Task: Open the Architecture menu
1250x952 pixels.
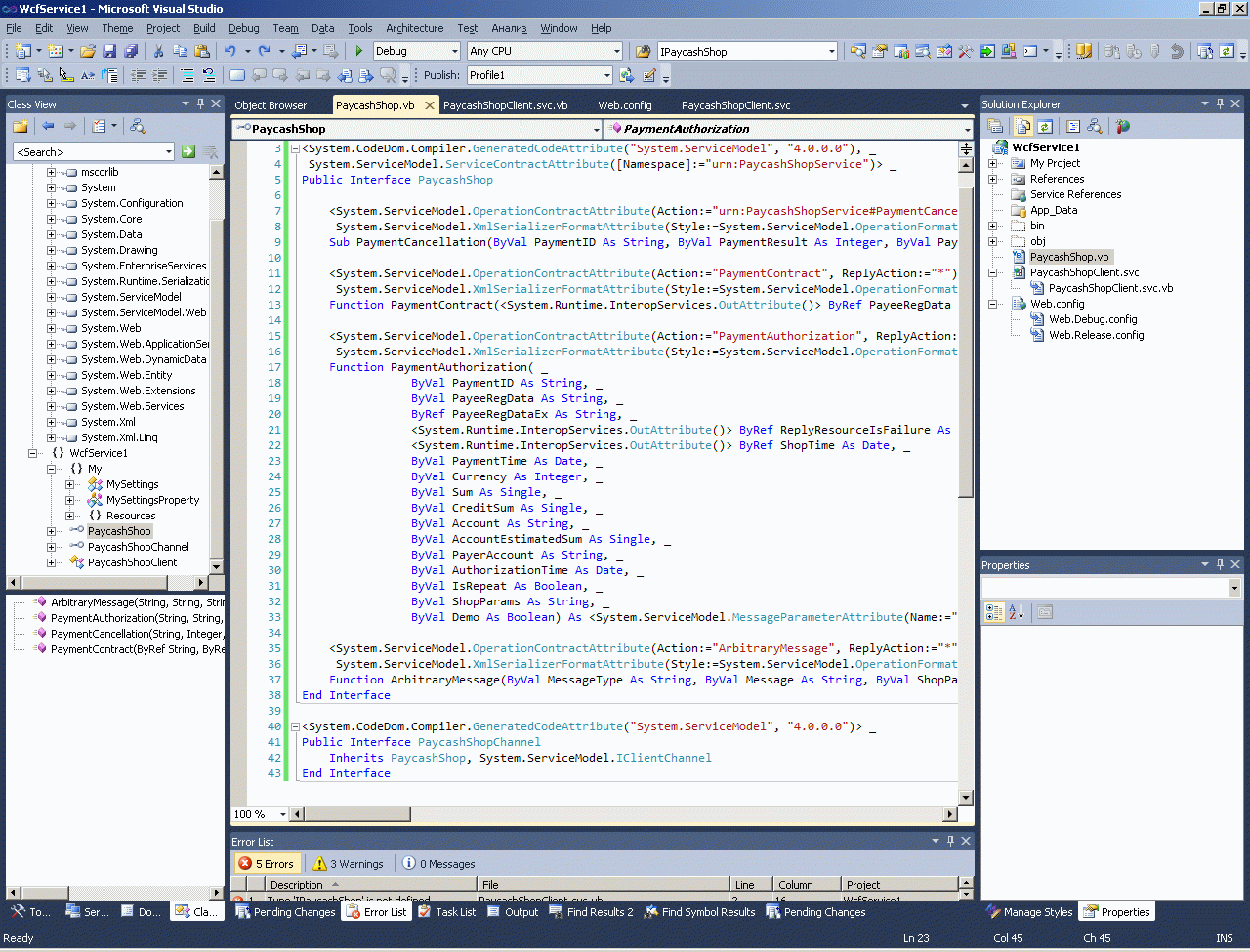Action: 414,28
